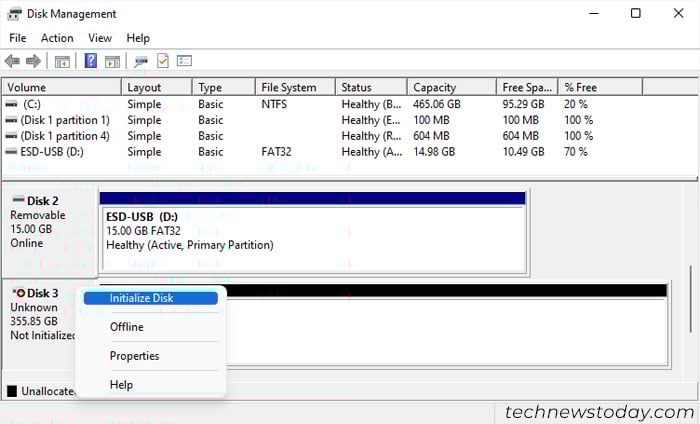700x424 pixels.
Task: Click the 70 % free cell
Action: [x=576, y=152]
